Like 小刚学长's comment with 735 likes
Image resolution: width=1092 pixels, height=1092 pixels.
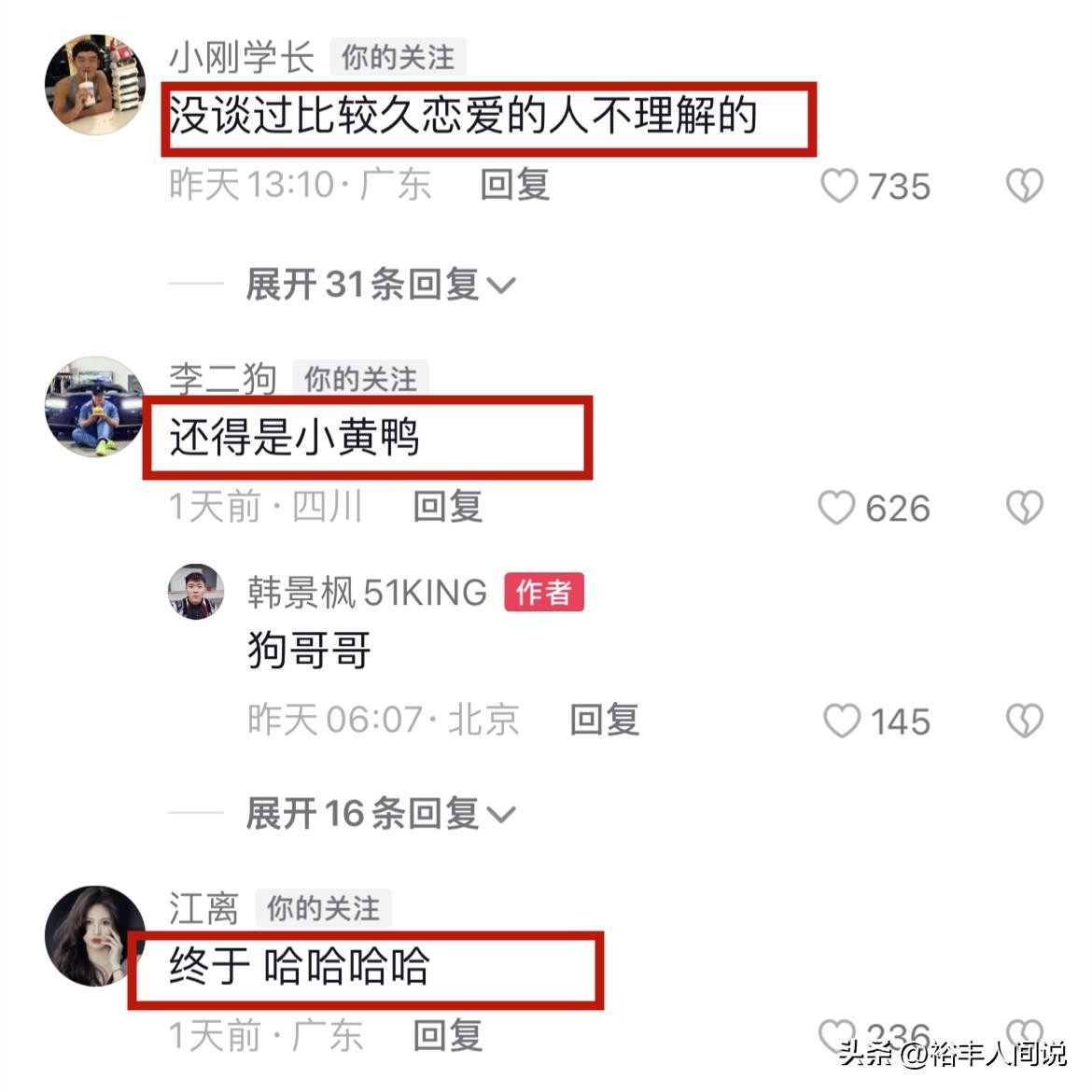(838, 186)
